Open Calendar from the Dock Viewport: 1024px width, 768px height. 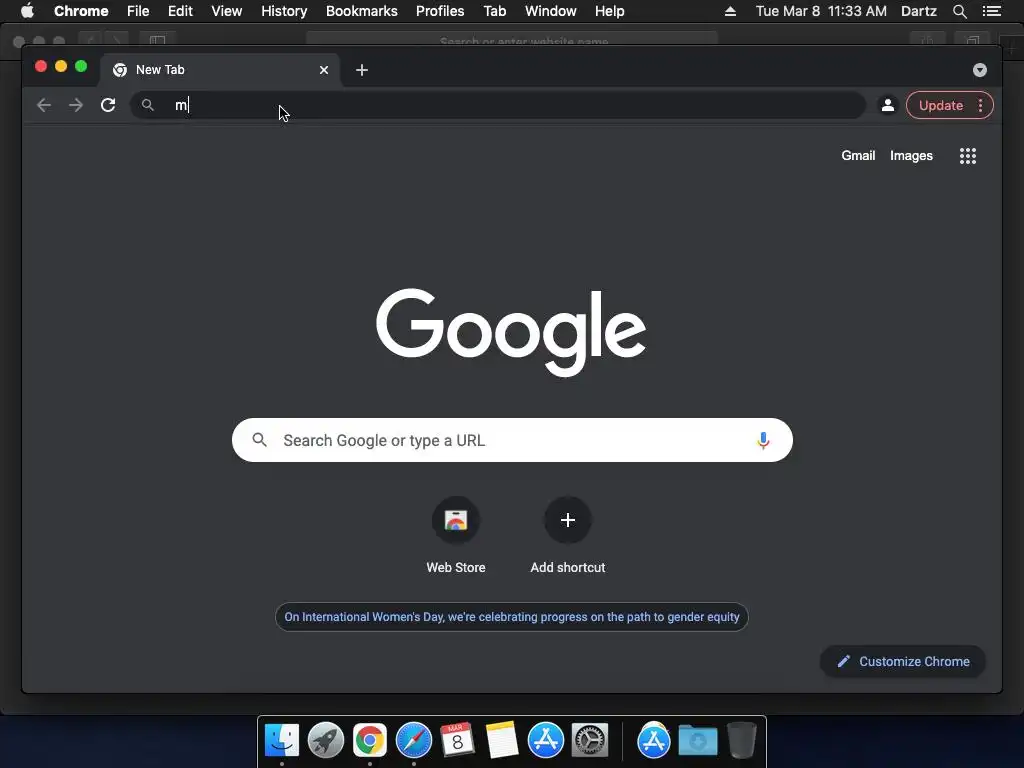457,741
